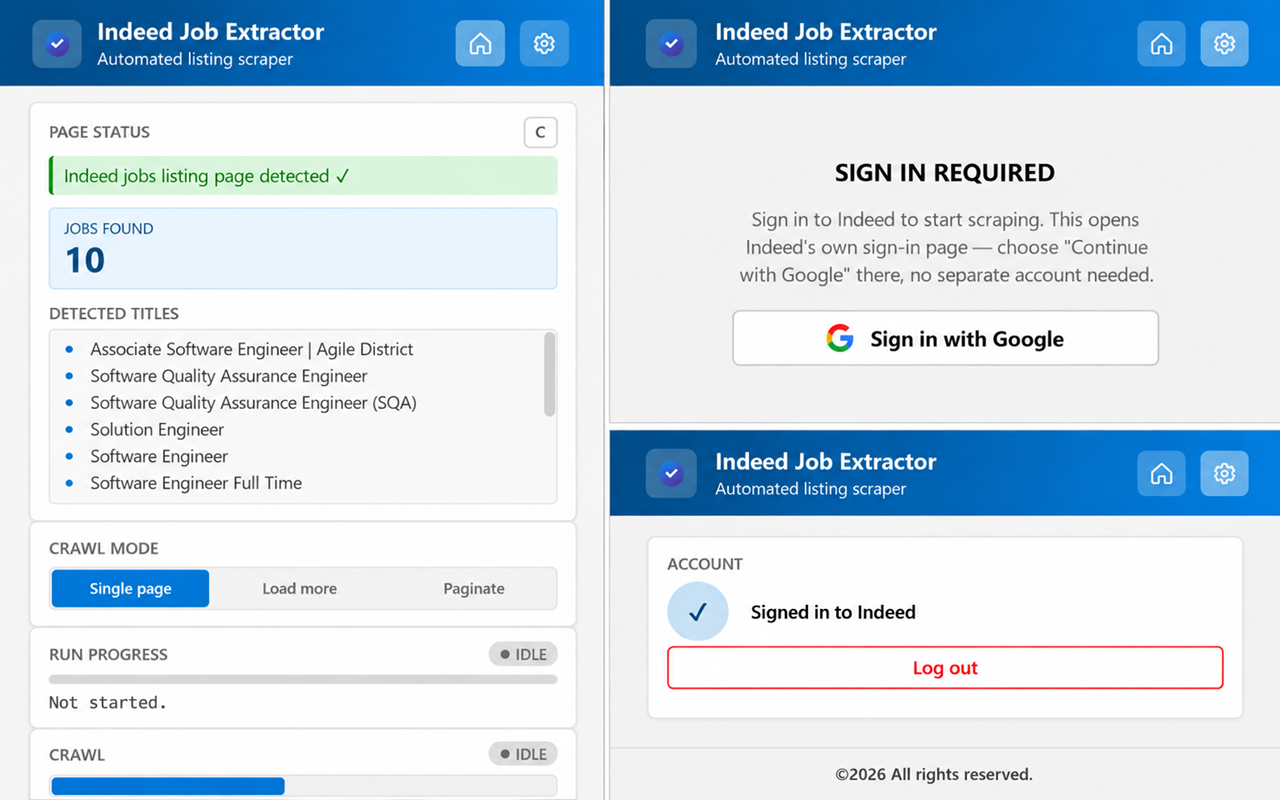
Task: Click the IDLE badge in the Crawl section
Action: point(523,754)
